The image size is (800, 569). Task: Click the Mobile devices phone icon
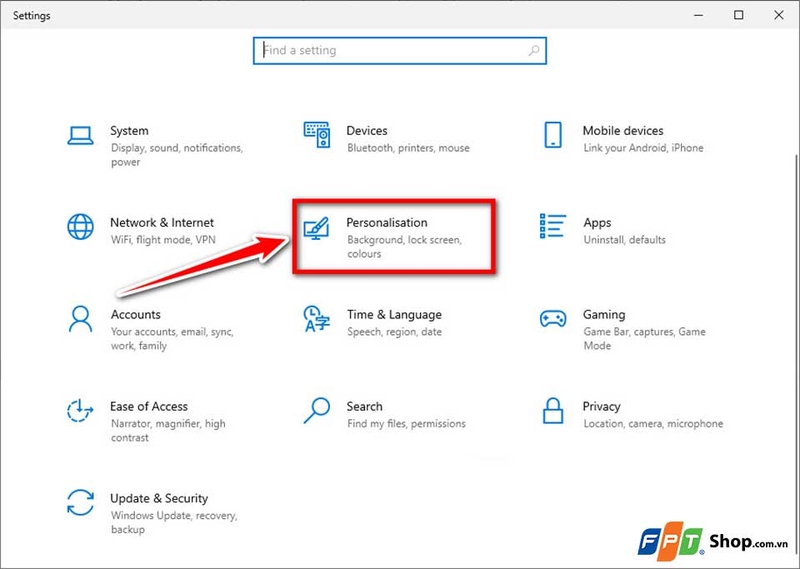[553, 135]
